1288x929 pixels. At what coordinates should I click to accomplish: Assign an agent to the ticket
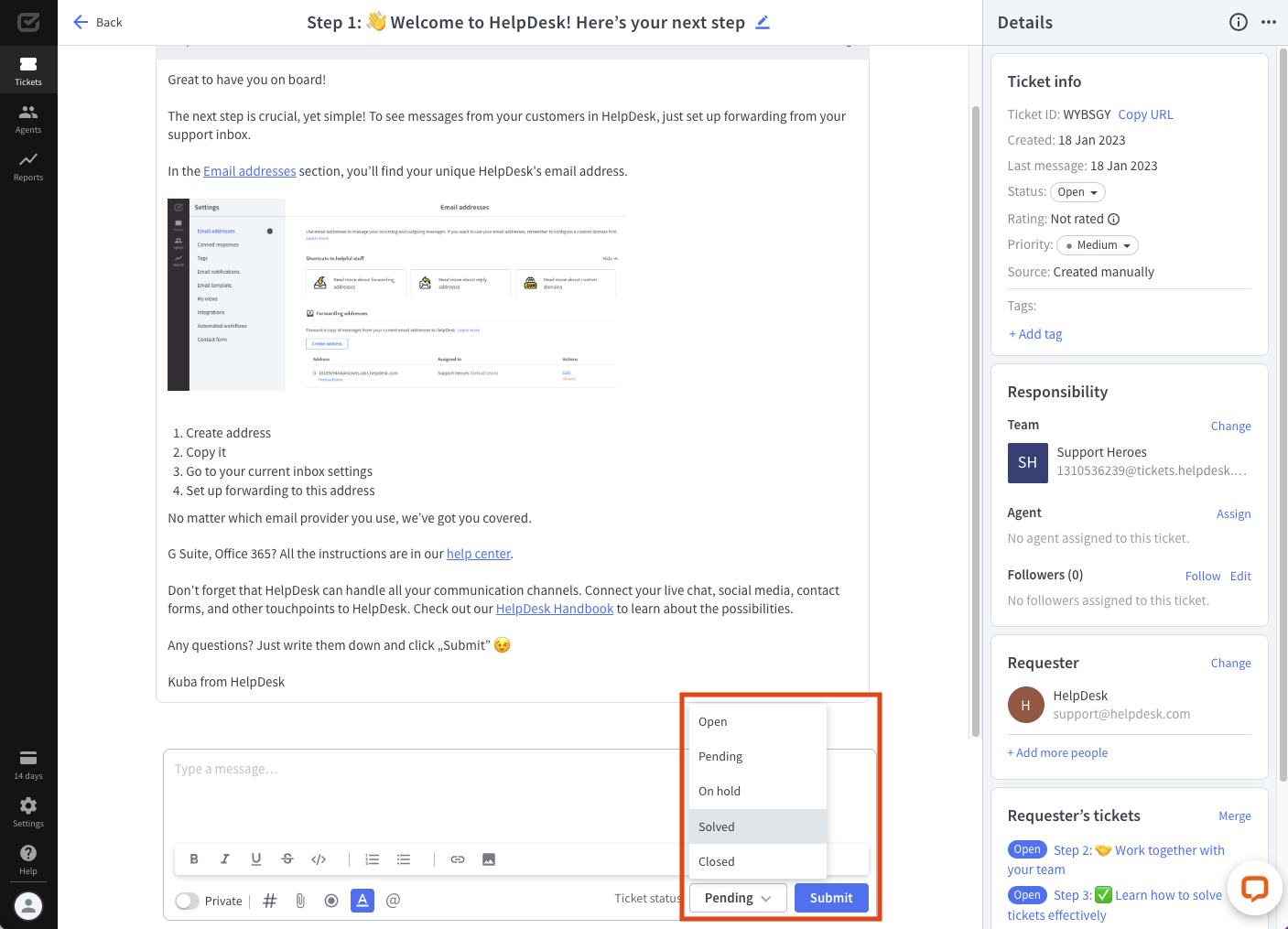click(x=1233, y=513)
